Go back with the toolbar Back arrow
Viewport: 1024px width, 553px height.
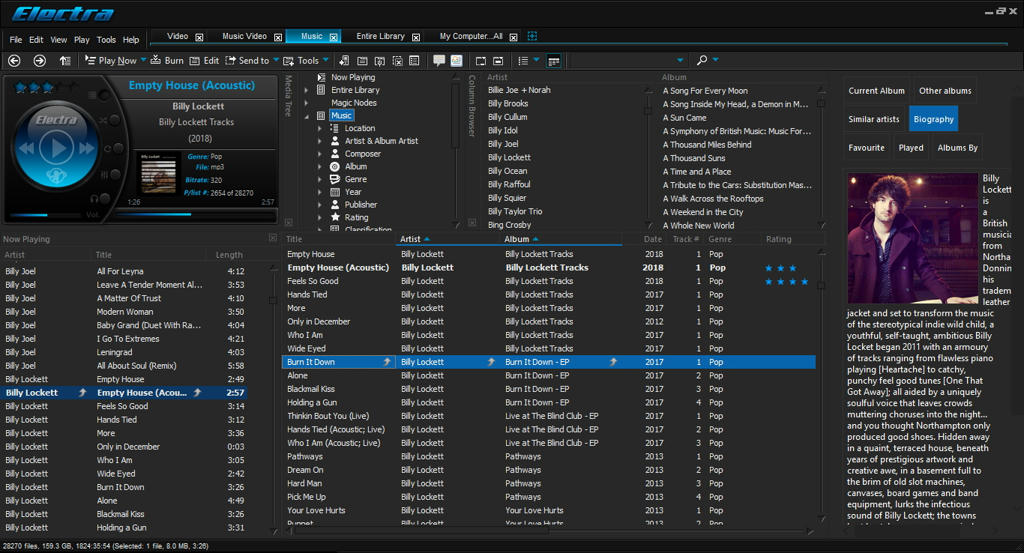click(x=14, y=61)
